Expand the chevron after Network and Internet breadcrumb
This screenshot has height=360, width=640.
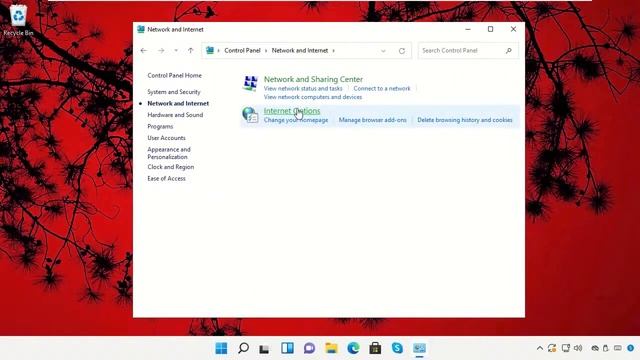pos(333,51)
